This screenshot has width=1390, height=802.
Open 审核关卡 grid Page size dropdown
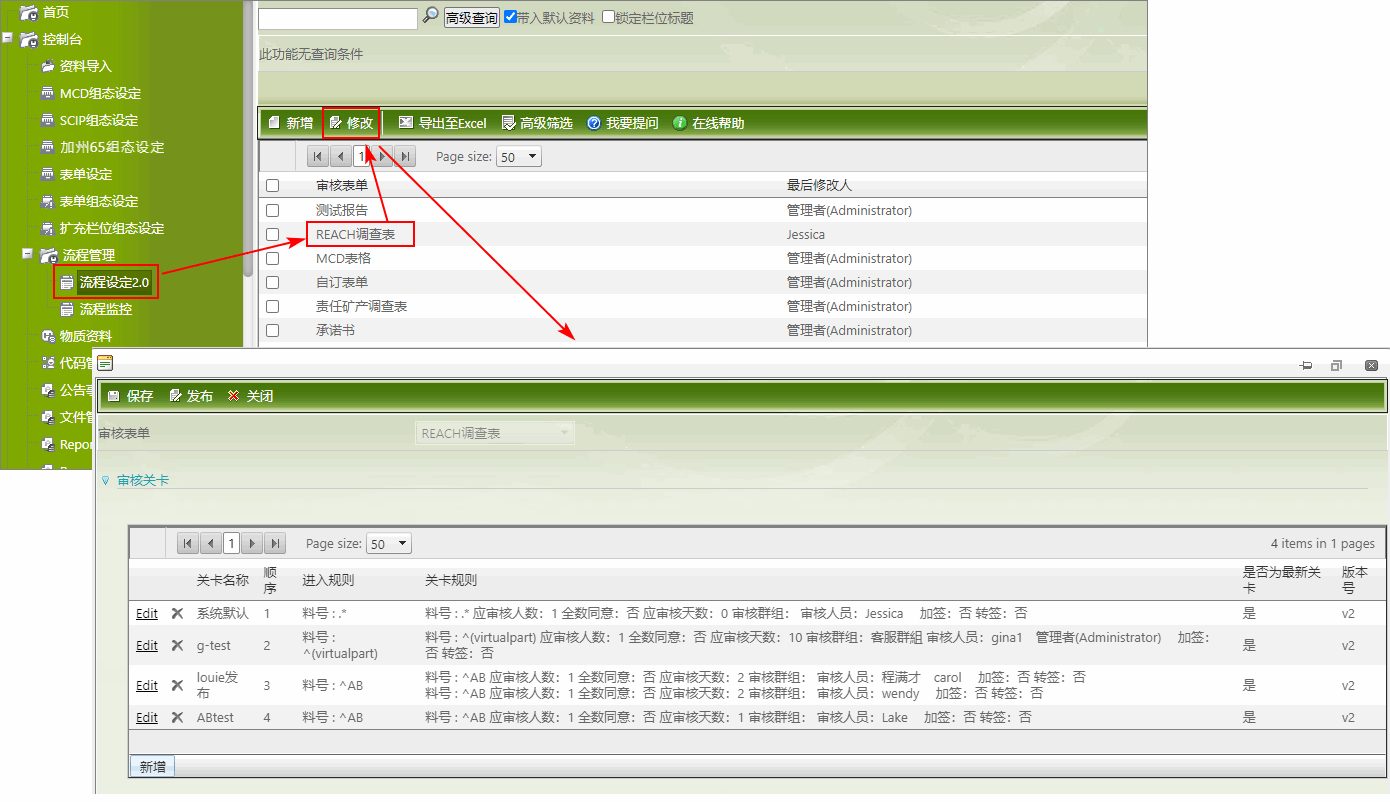point(389,544)
